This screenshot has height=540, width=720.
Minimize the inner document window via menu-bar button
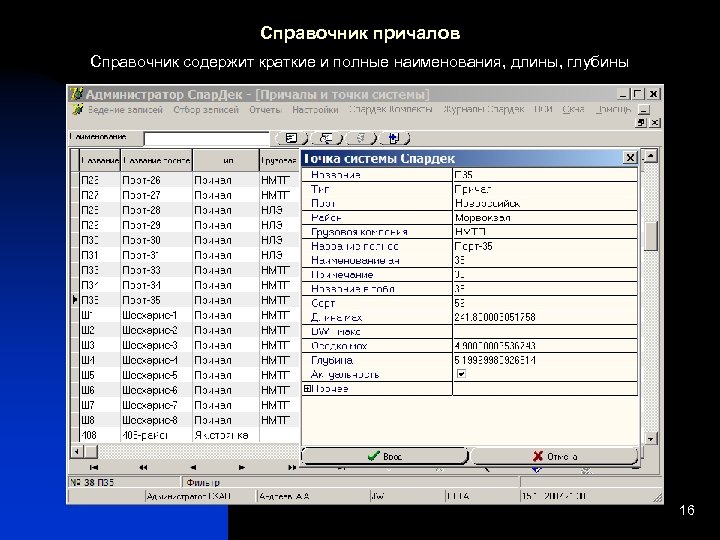coord(645,110)
